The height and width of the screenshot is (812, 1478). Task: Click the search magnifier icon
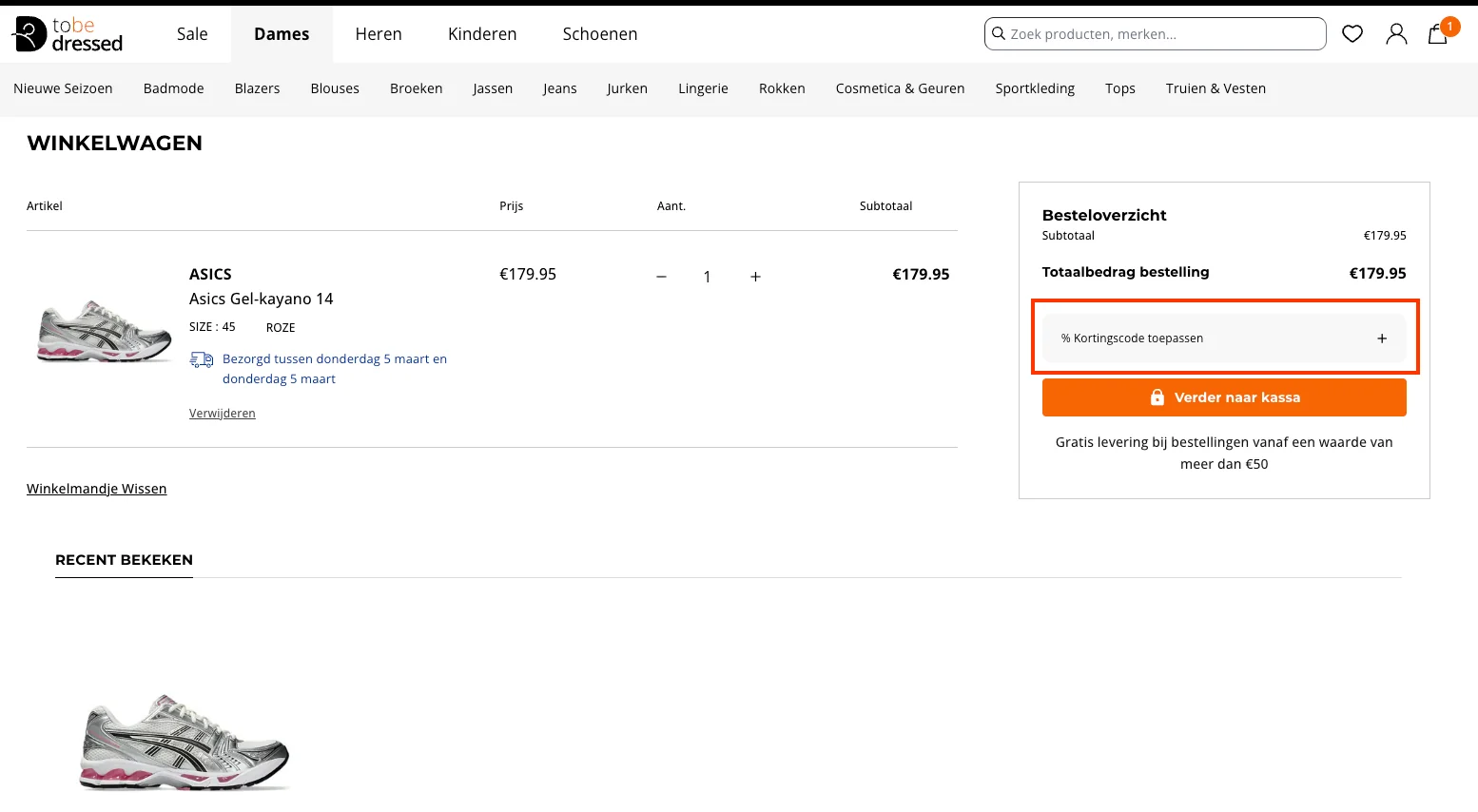click(x=999, y=34)
